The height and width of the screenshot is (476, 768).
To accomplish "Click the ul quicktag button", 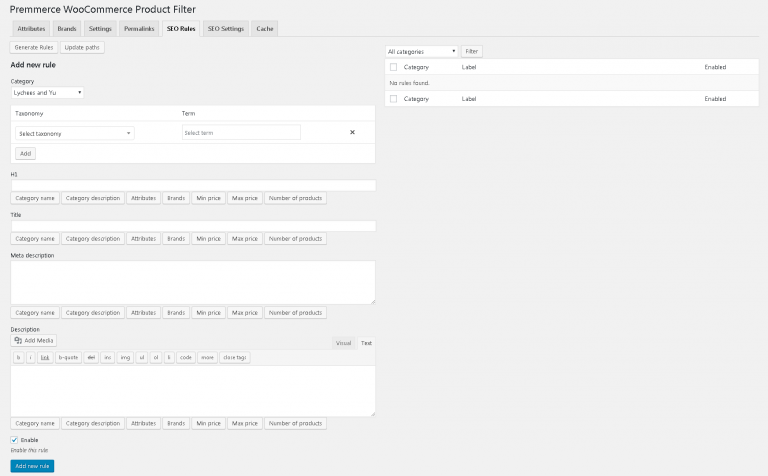I will point(142,357).
